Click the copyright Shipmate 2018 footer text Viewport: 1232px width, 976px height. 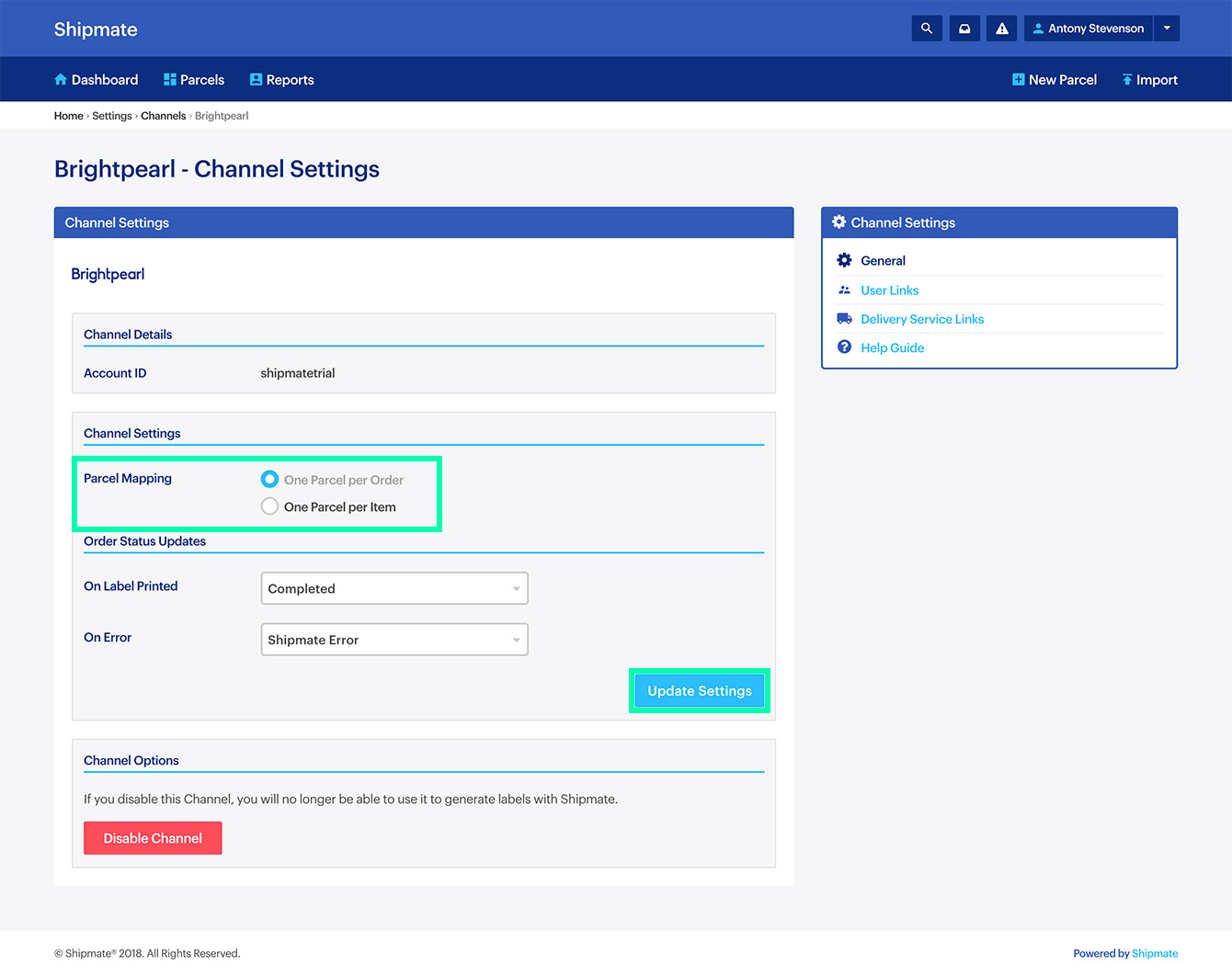point(147,954)
